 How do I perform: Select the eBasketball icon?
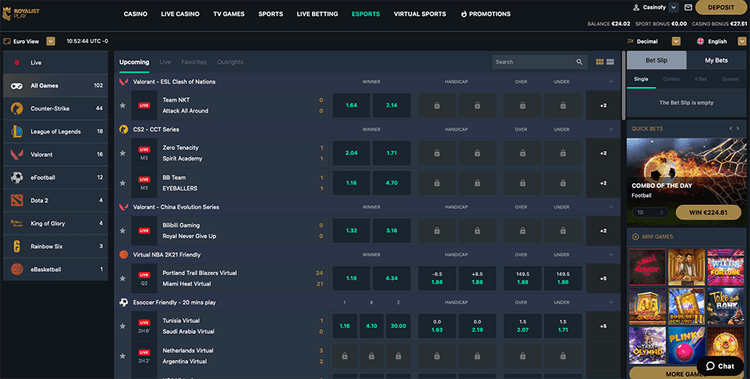pyautogui.click(x=17, y=269)
